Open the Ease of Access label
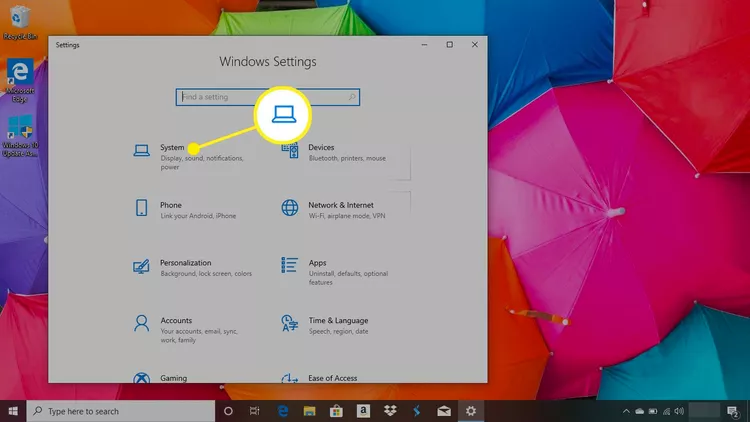750x422 pixels. [x=332, y=378]
